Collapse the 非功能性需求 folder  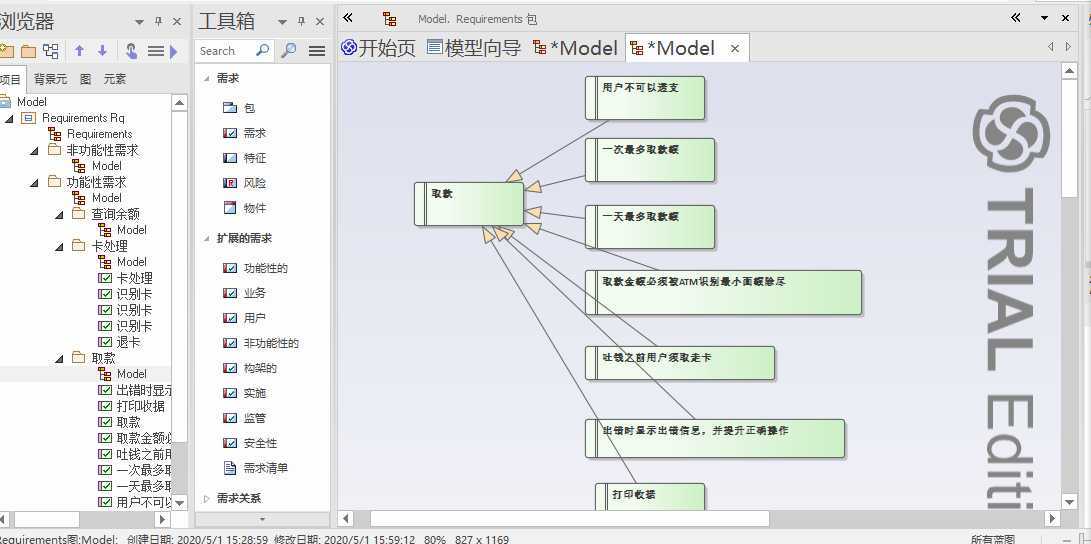click(35, 150)
